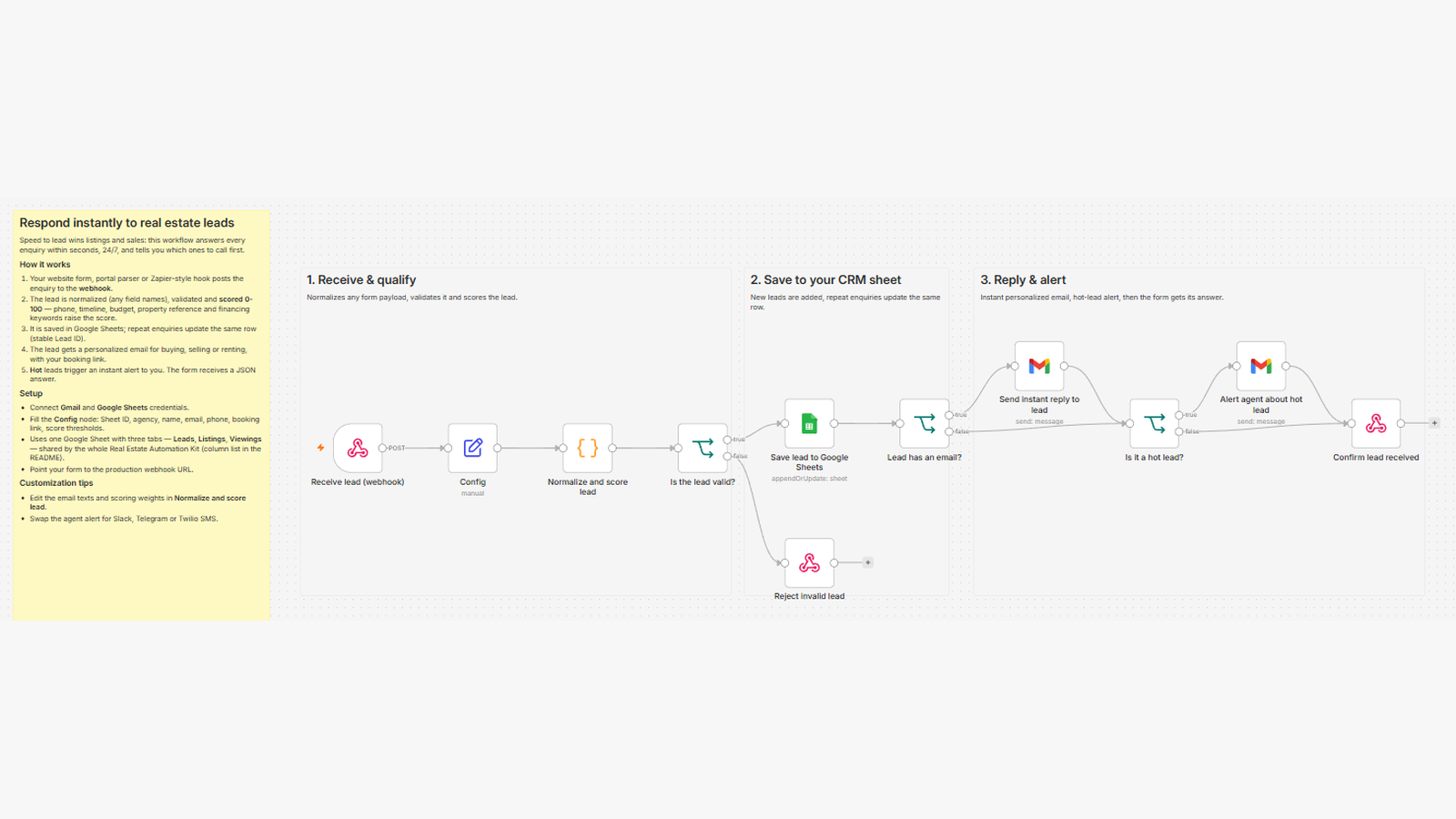The image size is (1456, 819).
Task: Add a node after Reject invalid lead
Action: coord(868,562)
